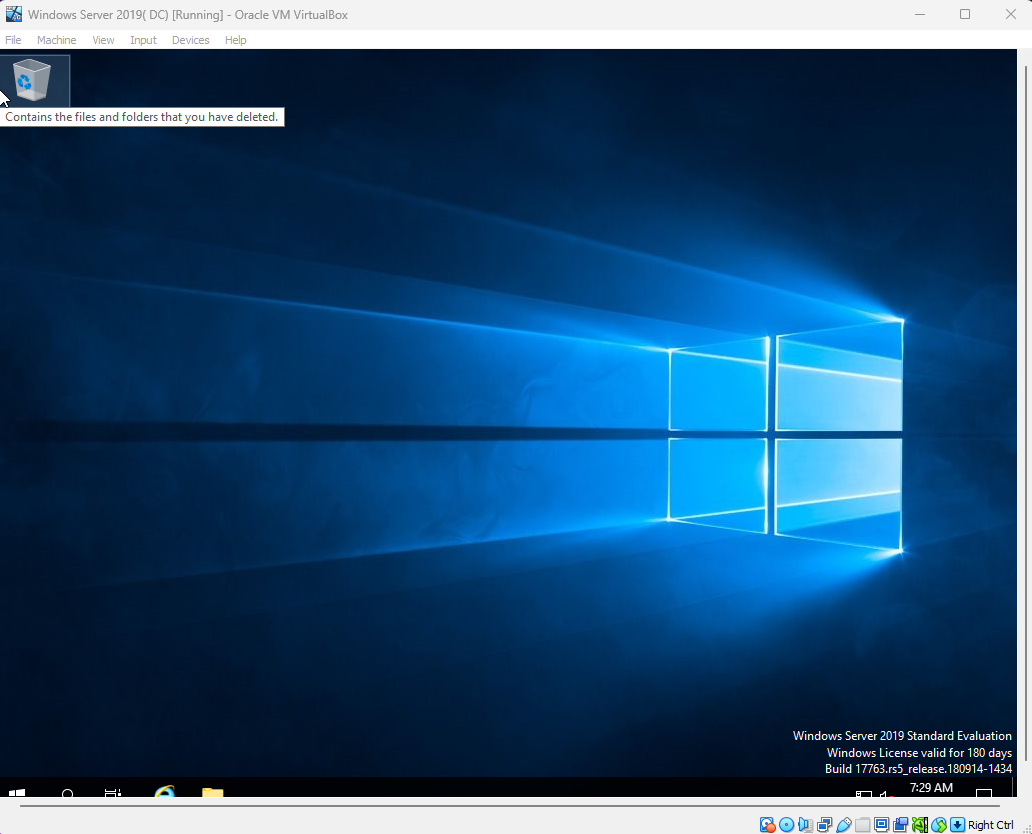Click the shared folders indicator icon
Screen dimensions: 1032x834
click(x=863, y=825)
